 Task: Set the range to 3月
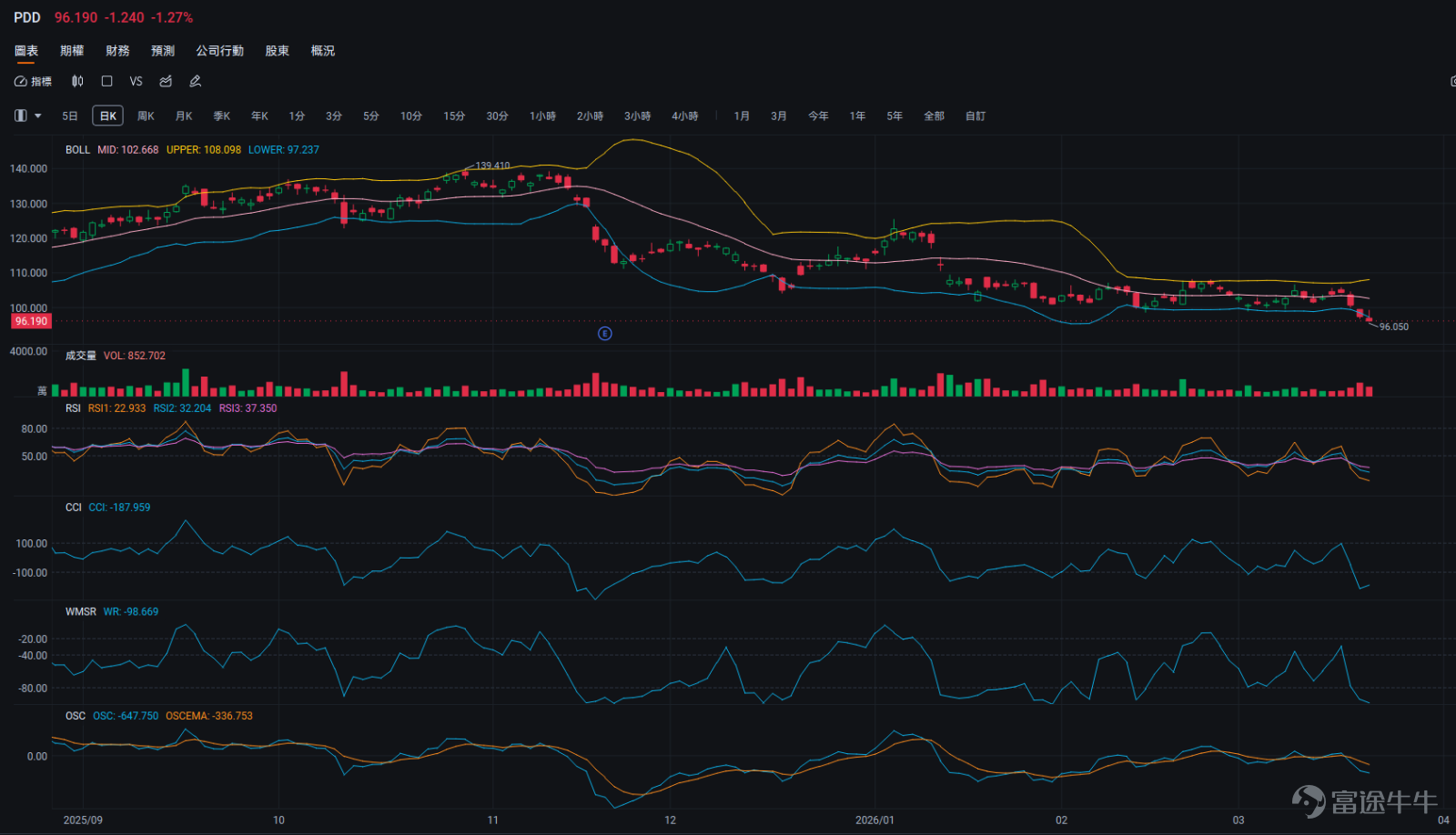point(778,116)
